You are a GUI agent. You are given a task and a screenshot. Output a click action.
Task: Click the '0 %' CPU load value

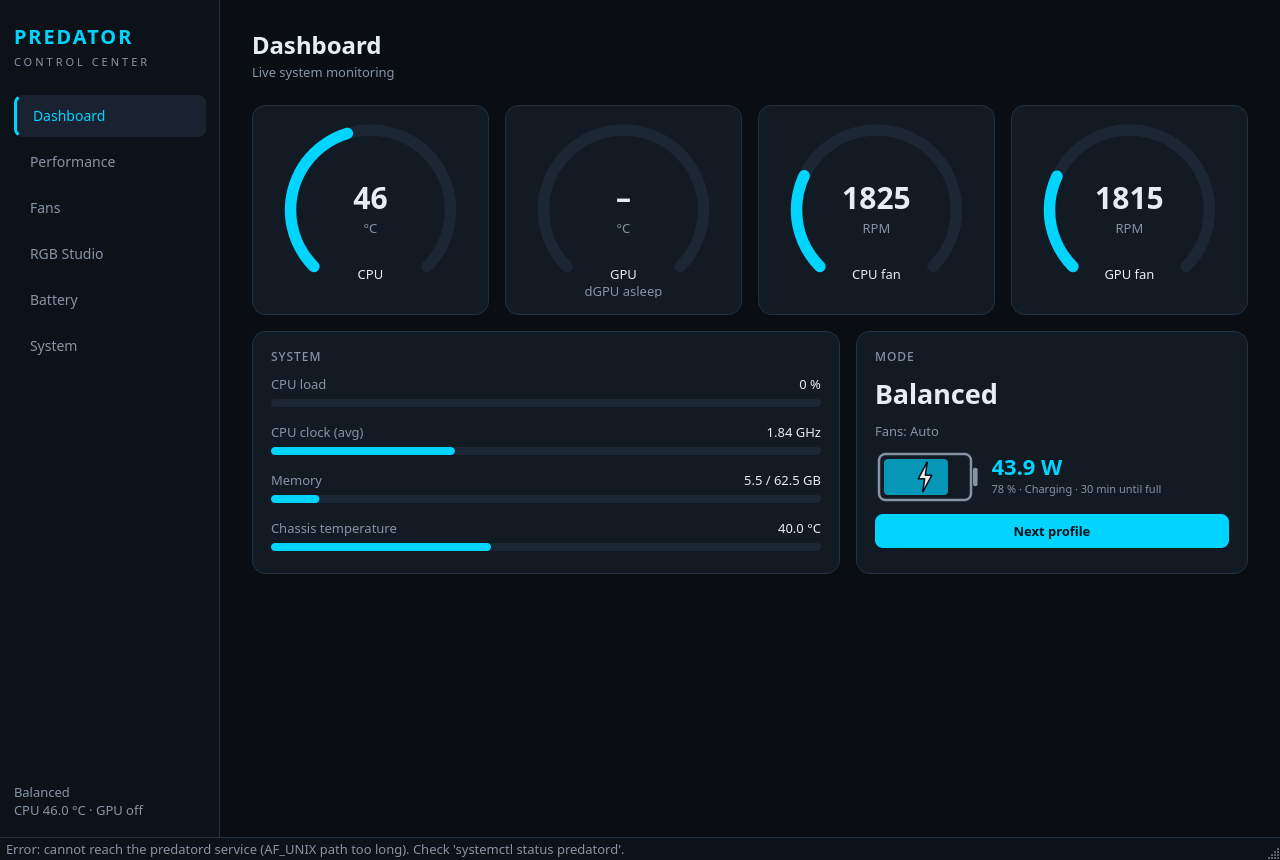[810, 385]
